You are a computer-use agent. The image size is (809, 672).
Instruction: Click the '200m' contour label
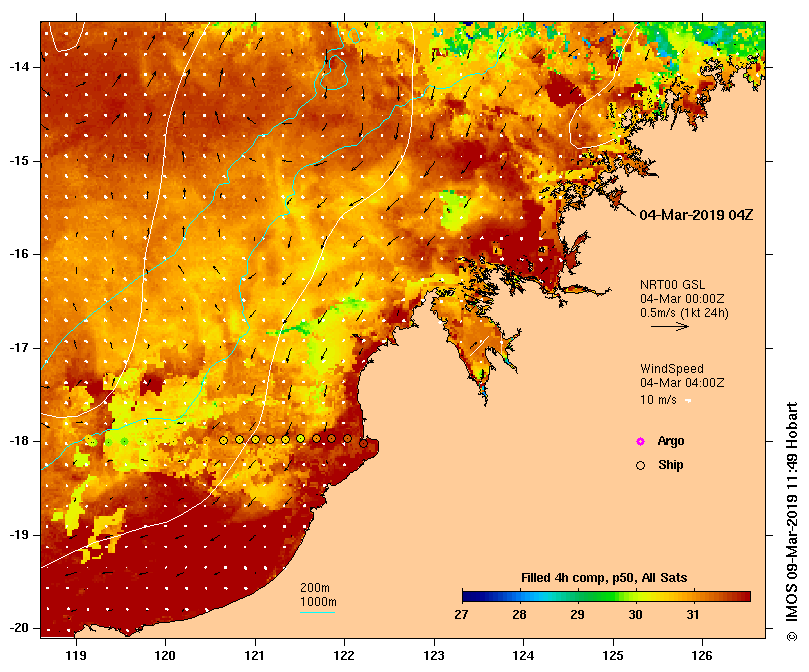click(315, 588)
